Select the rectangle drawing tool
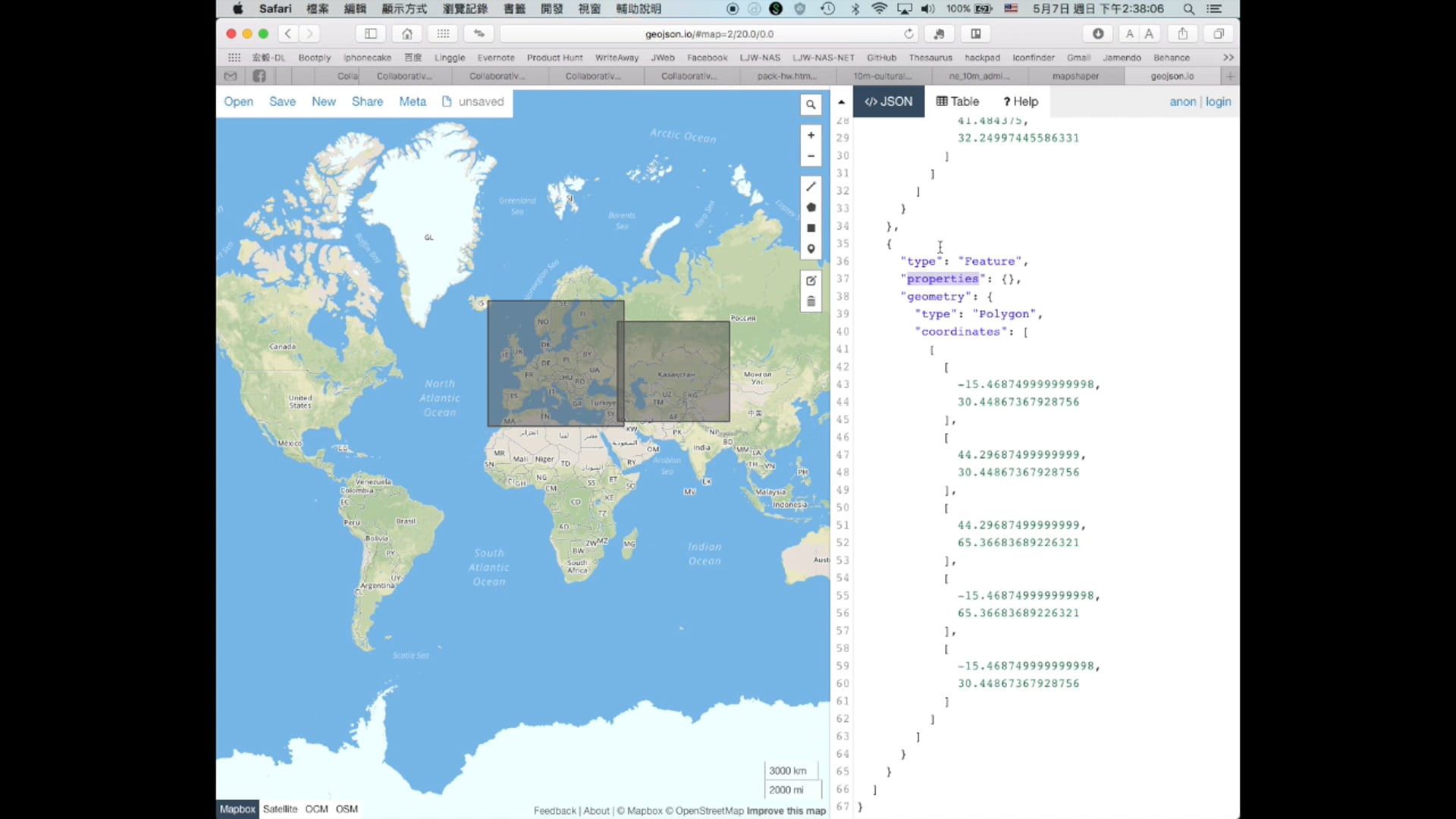 tap(811, 227)
